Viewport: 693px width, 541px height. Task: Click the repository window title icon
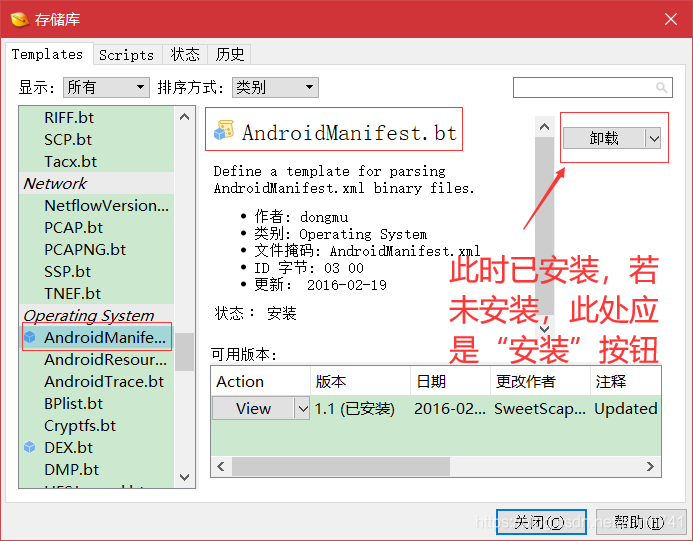tap(19, 19)
